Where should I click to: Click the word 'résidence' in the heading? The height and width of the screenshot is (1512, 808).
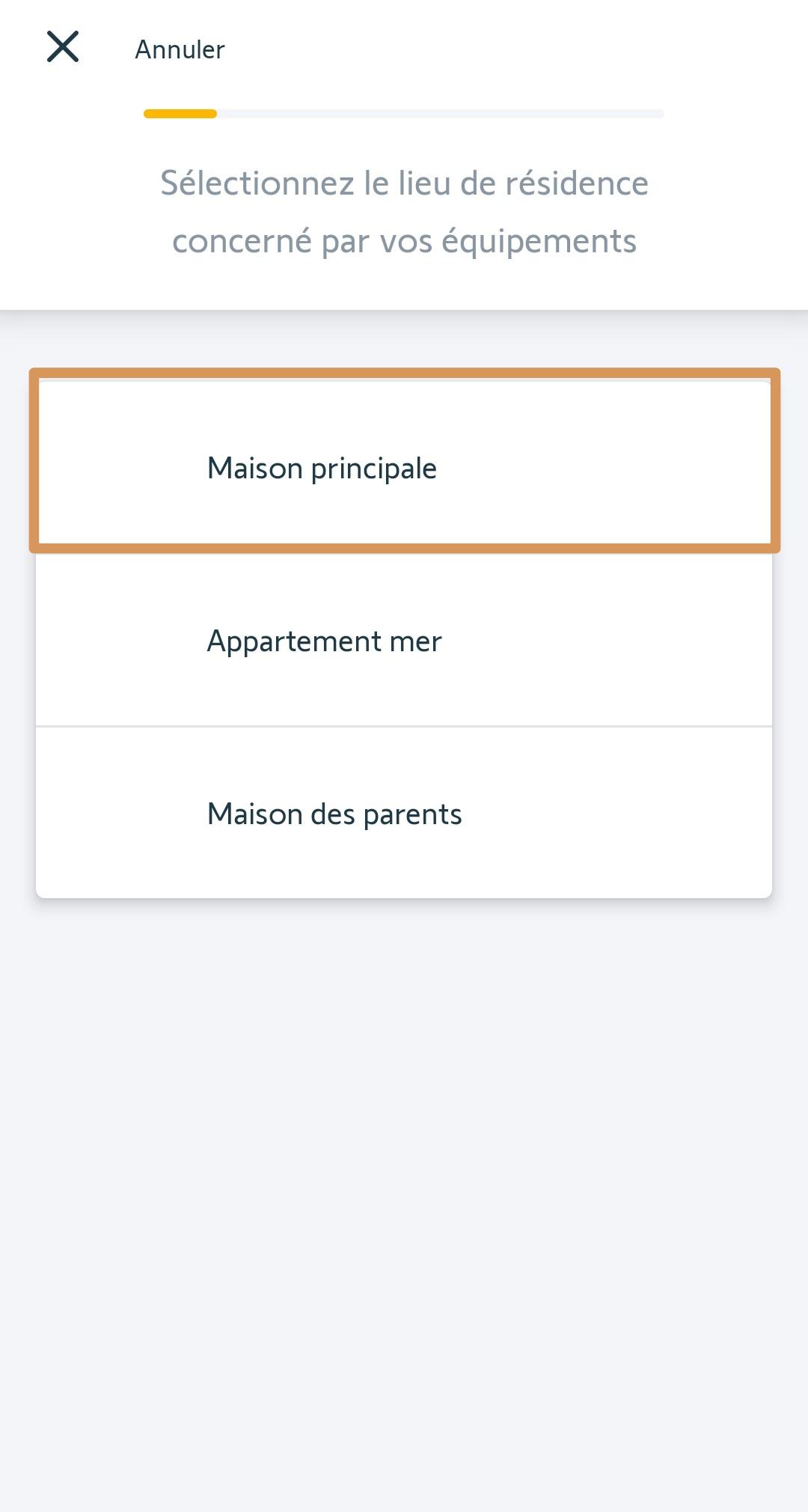click(576, 183)
